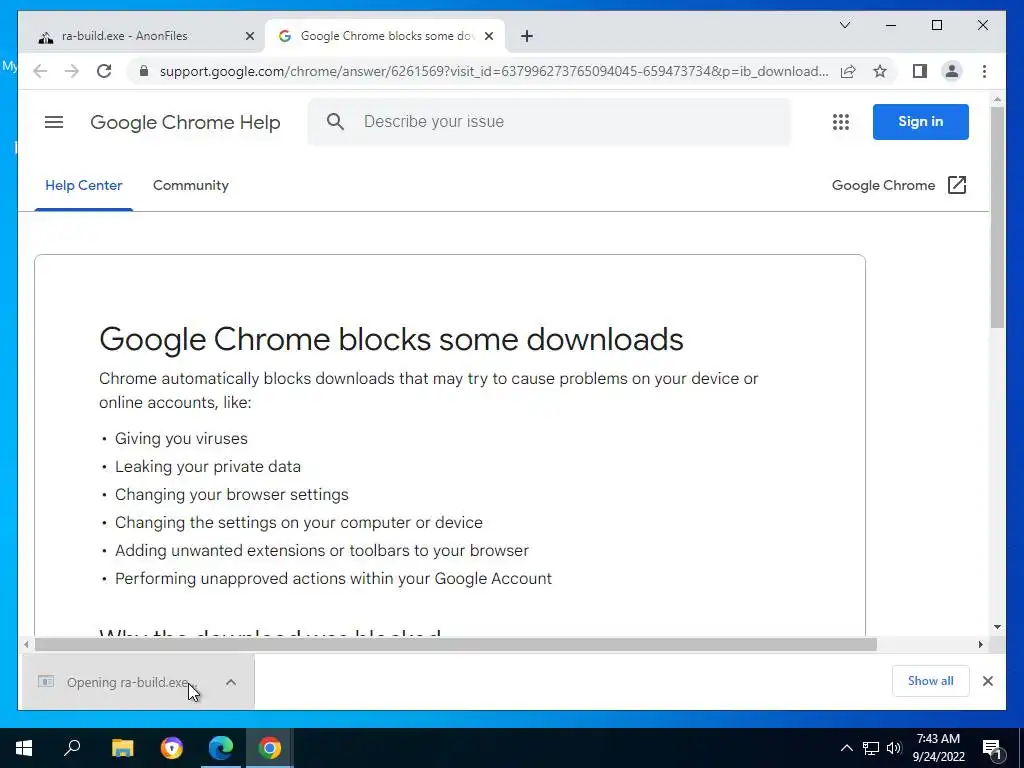
Task: Open File Explorer from taskbar
Action: pyautogui.click(x=122, y=748)
